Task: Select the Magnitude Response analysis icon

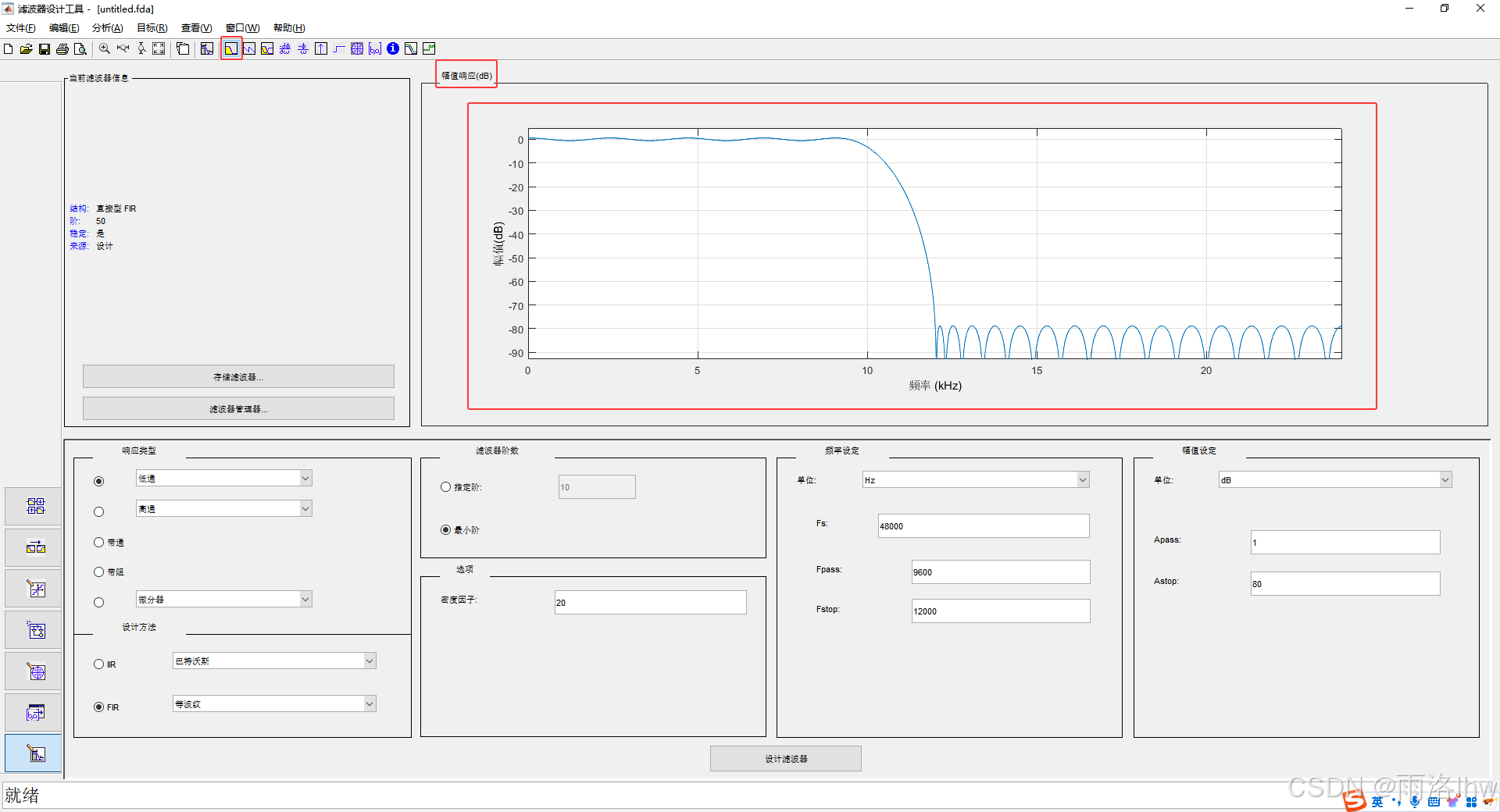Action: tap(231, 49)
